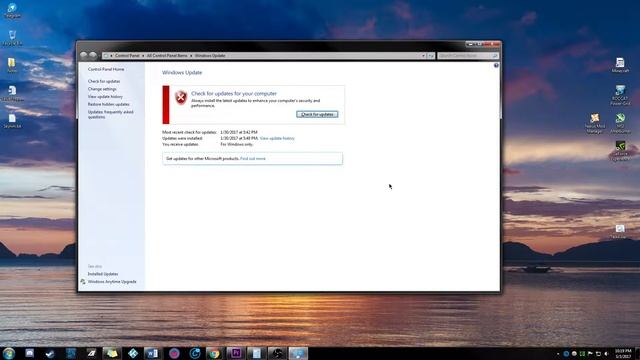
Task: Open Kodi from the taskbar
Action: (x=133, y=353)
